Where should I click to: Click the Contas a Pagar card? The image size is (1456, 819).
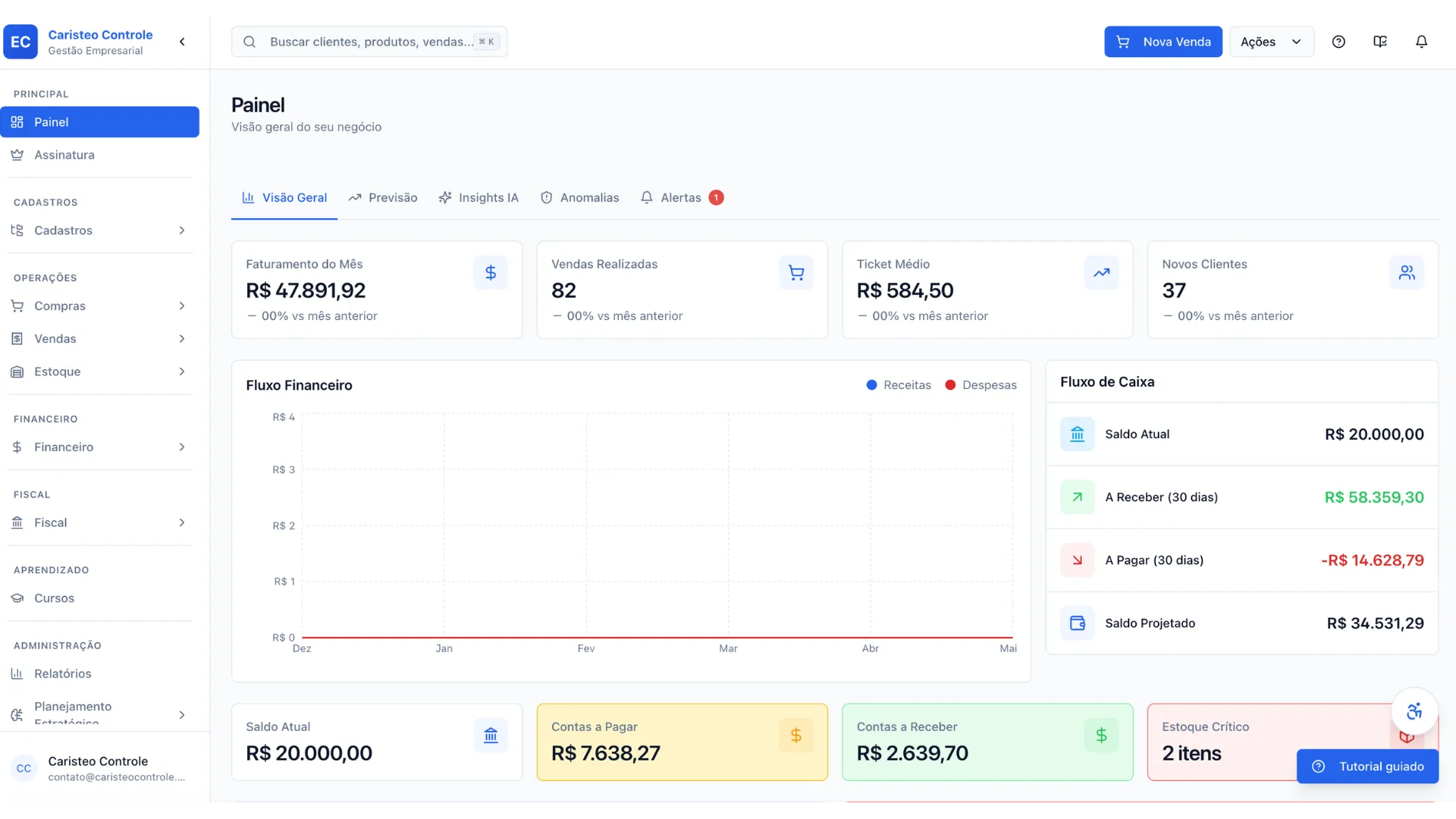click(682, 742)
